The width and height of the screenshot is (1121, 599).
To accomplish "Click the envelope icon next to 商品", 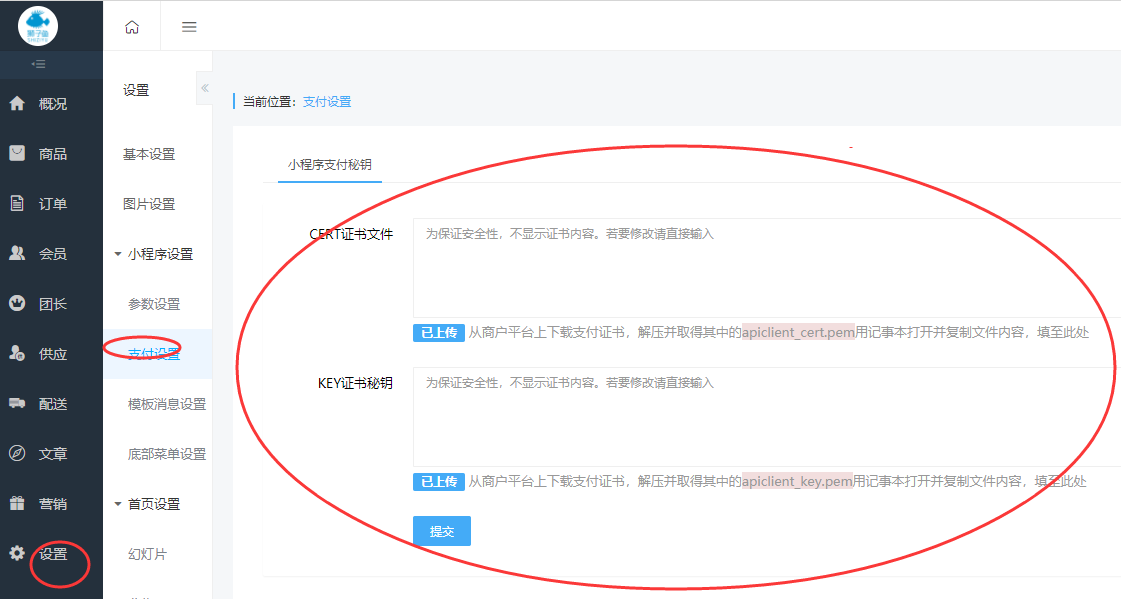I will click(x=17, y=153).
